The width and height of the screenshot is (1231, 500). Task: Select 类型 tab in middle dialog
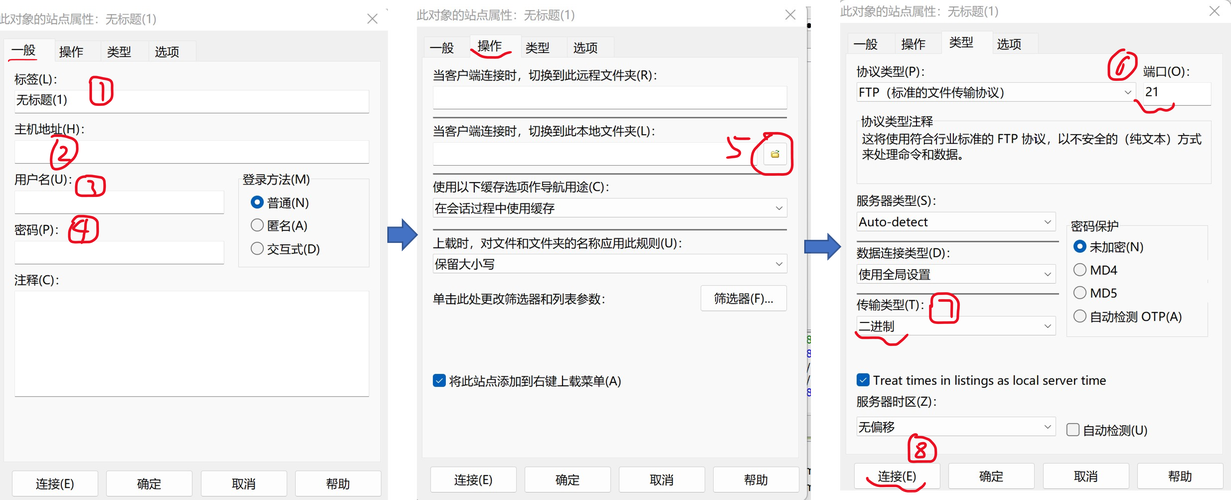[x=537, y=47]
